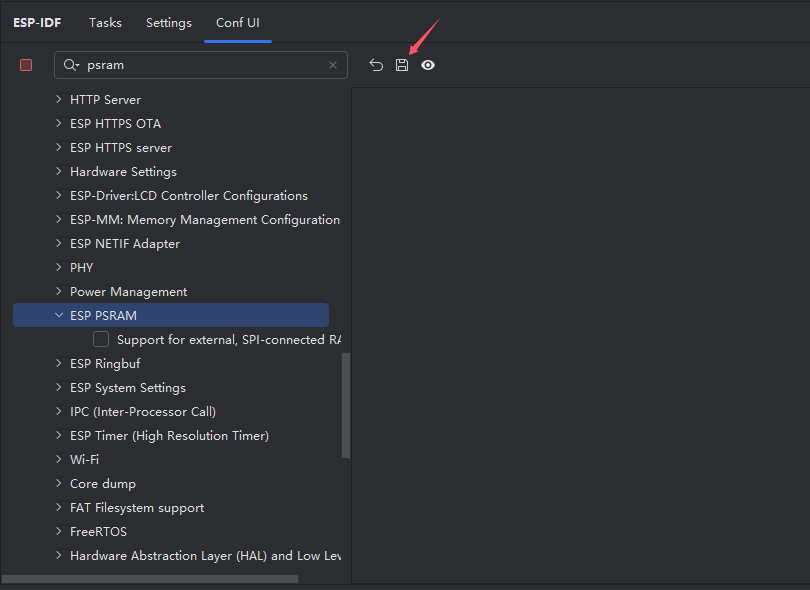This screenshot has width=810, height=590.
Task: Click the save configuration floppy disk icon
Action: click(402, 65)
